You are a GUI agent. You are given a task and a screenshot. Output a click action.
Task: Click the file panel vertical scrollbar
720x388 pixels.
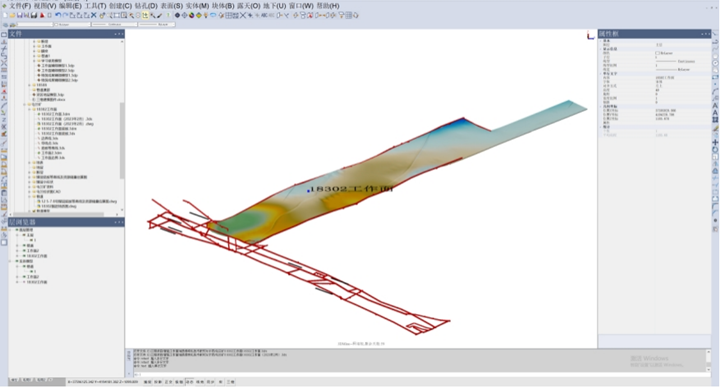(122, 140)
